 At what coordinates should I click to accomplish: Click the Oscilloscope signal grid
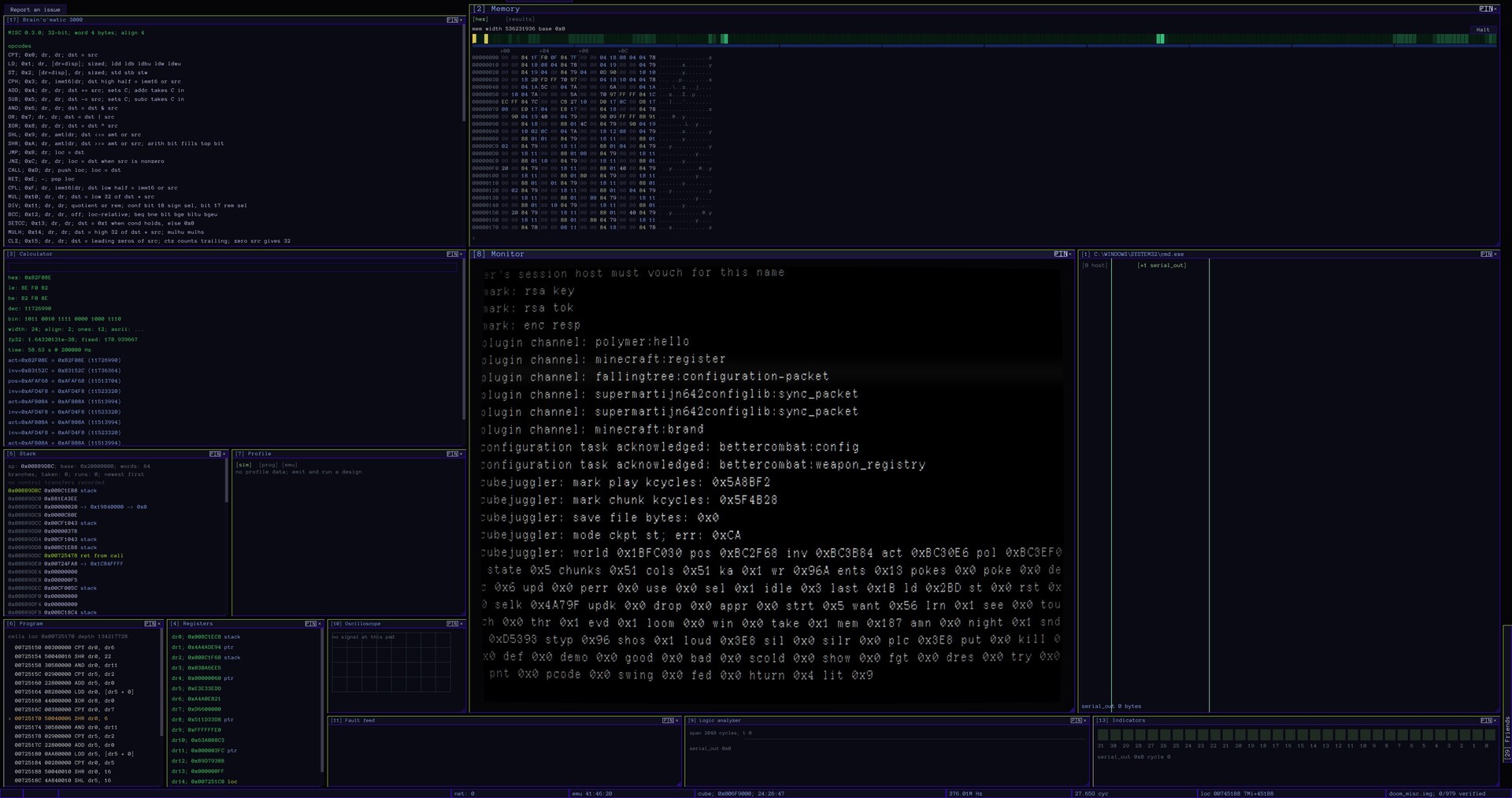click(x=391, y=663)
